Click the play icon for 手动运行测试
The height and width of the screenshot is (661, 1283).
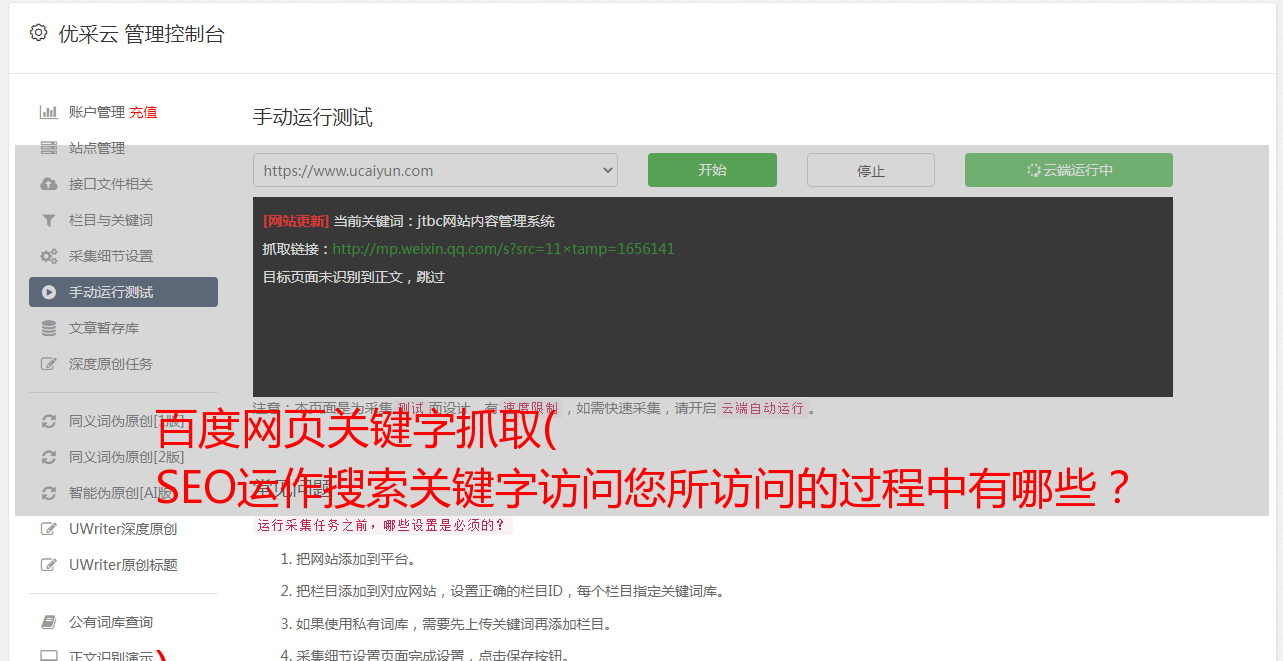48,292
